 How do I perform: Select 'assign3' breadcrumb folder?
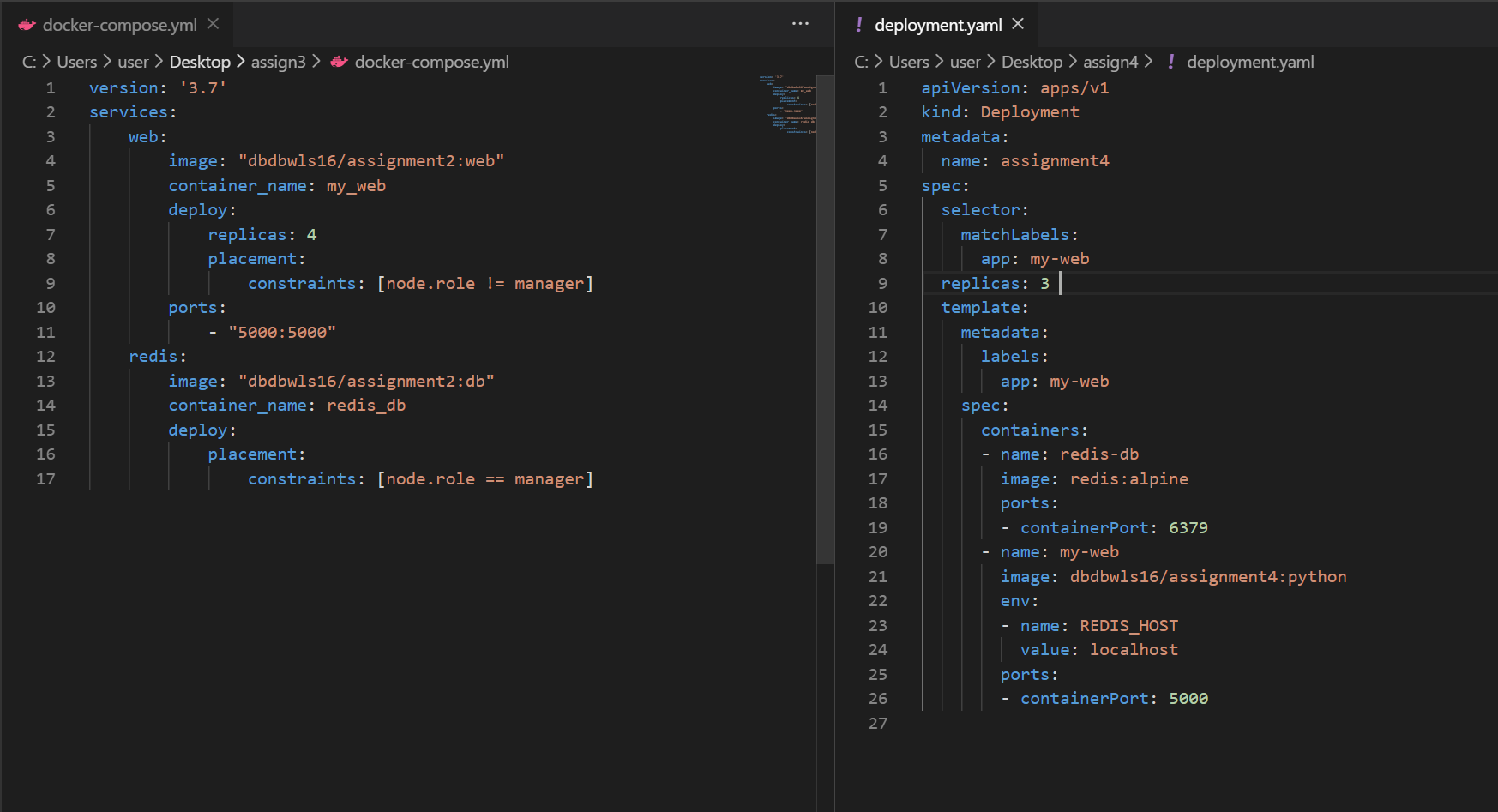(x=278, y=62)
